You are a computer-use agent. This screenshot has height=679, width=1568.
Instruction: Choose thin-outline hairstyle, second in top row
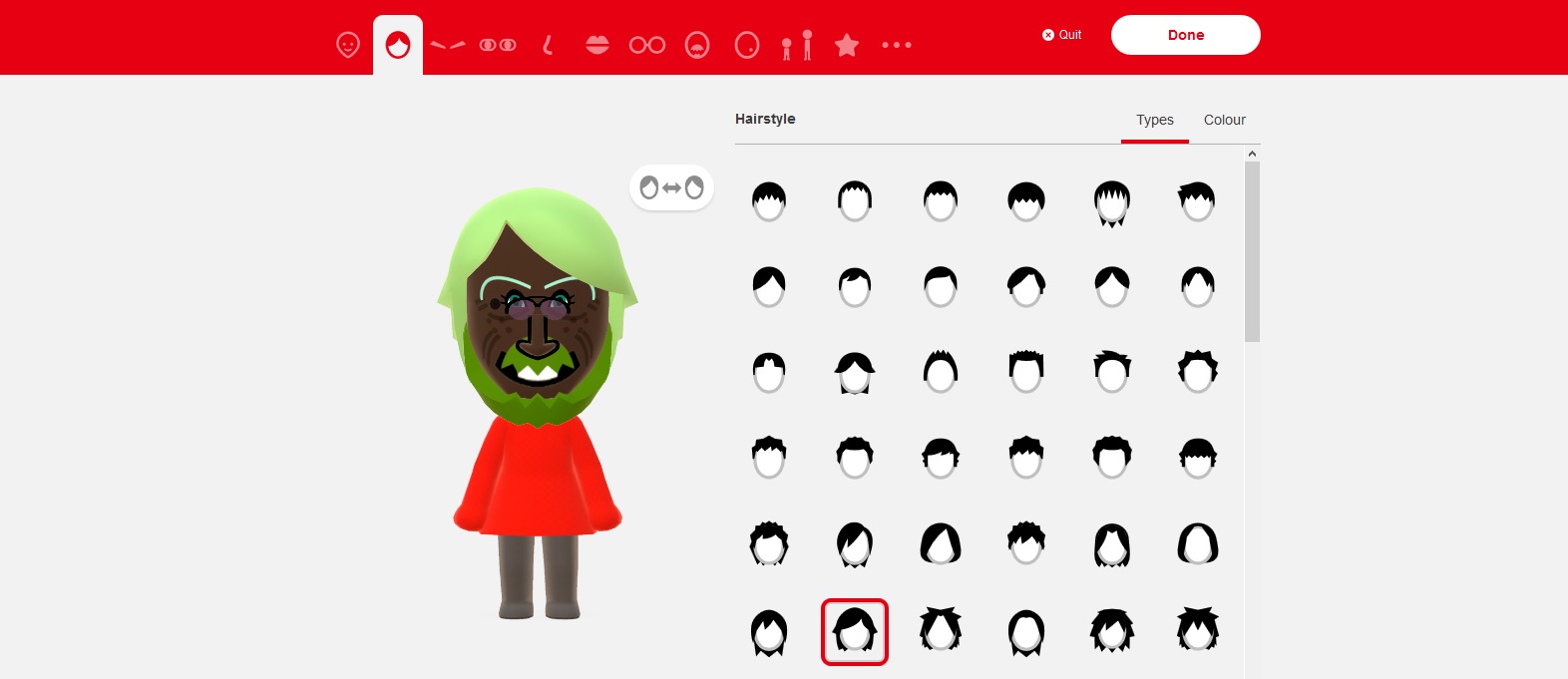[855, 201]
